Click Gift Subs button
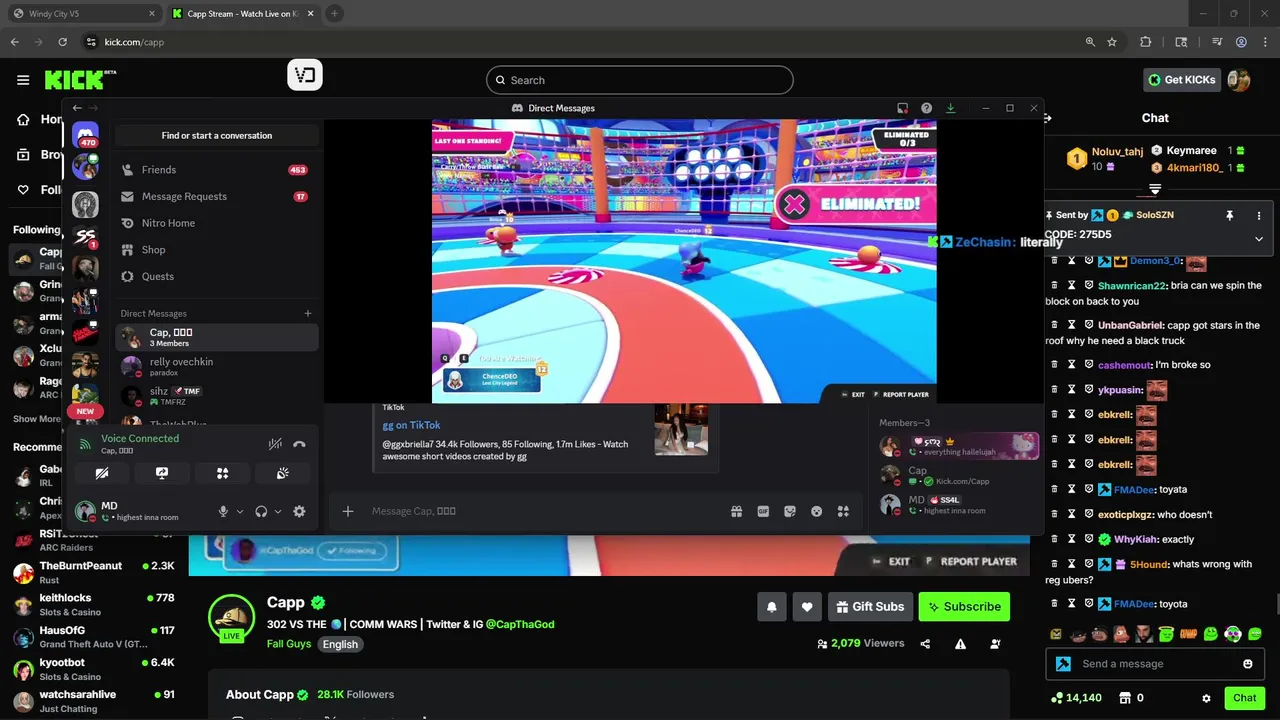The width and height of the screenshot is (1280, 720). (x=870, y=606)
